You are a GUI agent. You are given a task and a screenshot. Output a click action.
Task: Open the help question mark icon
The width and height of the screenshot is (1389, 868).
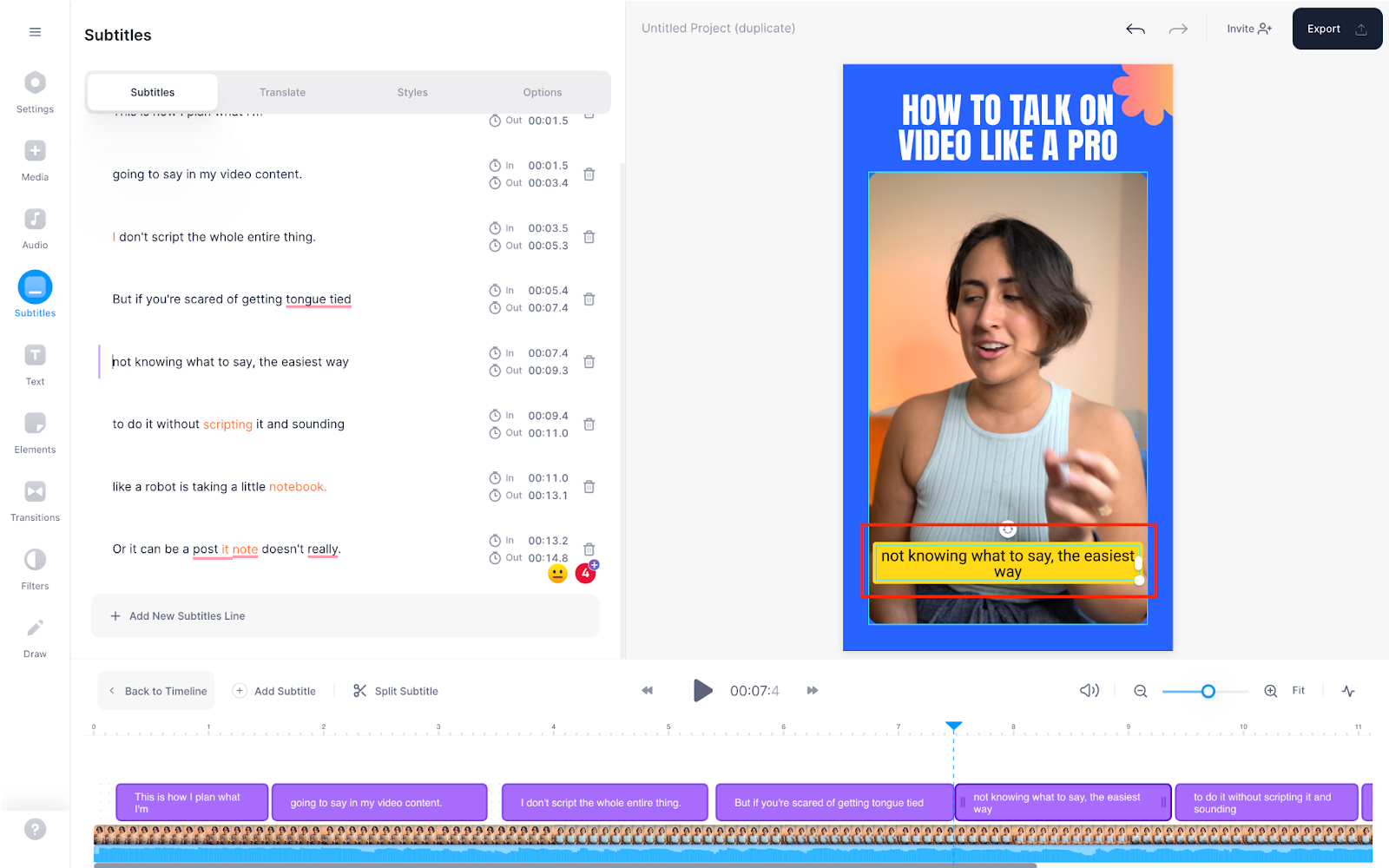click(35, 829)
